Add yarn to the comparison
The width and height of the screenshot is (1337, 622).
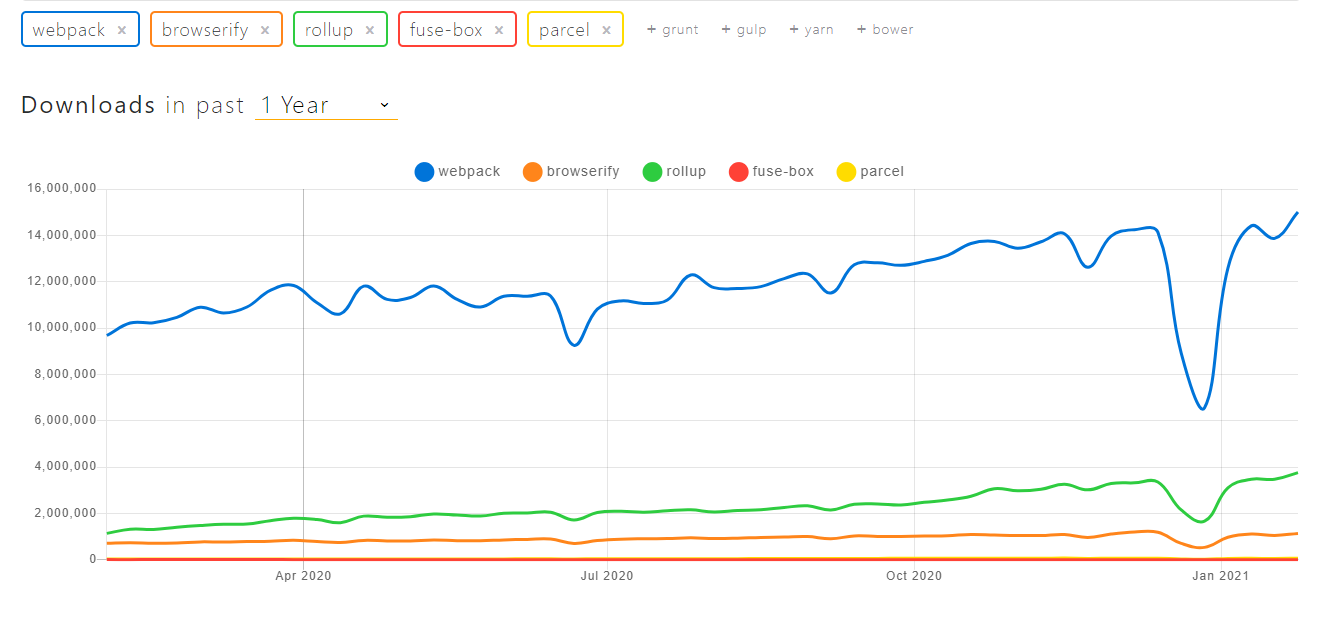(811, 29)
